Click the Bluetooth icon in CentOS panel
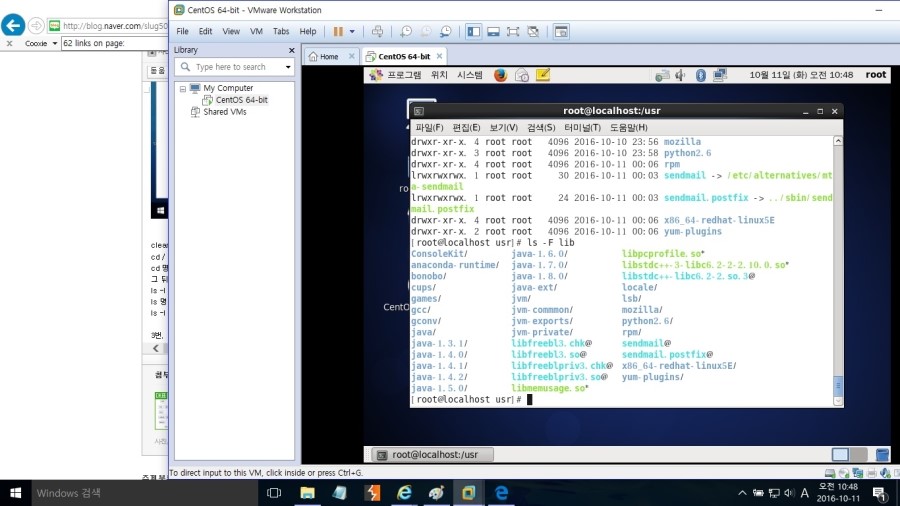This screenshot has height=506, width=900. (701, 75)
